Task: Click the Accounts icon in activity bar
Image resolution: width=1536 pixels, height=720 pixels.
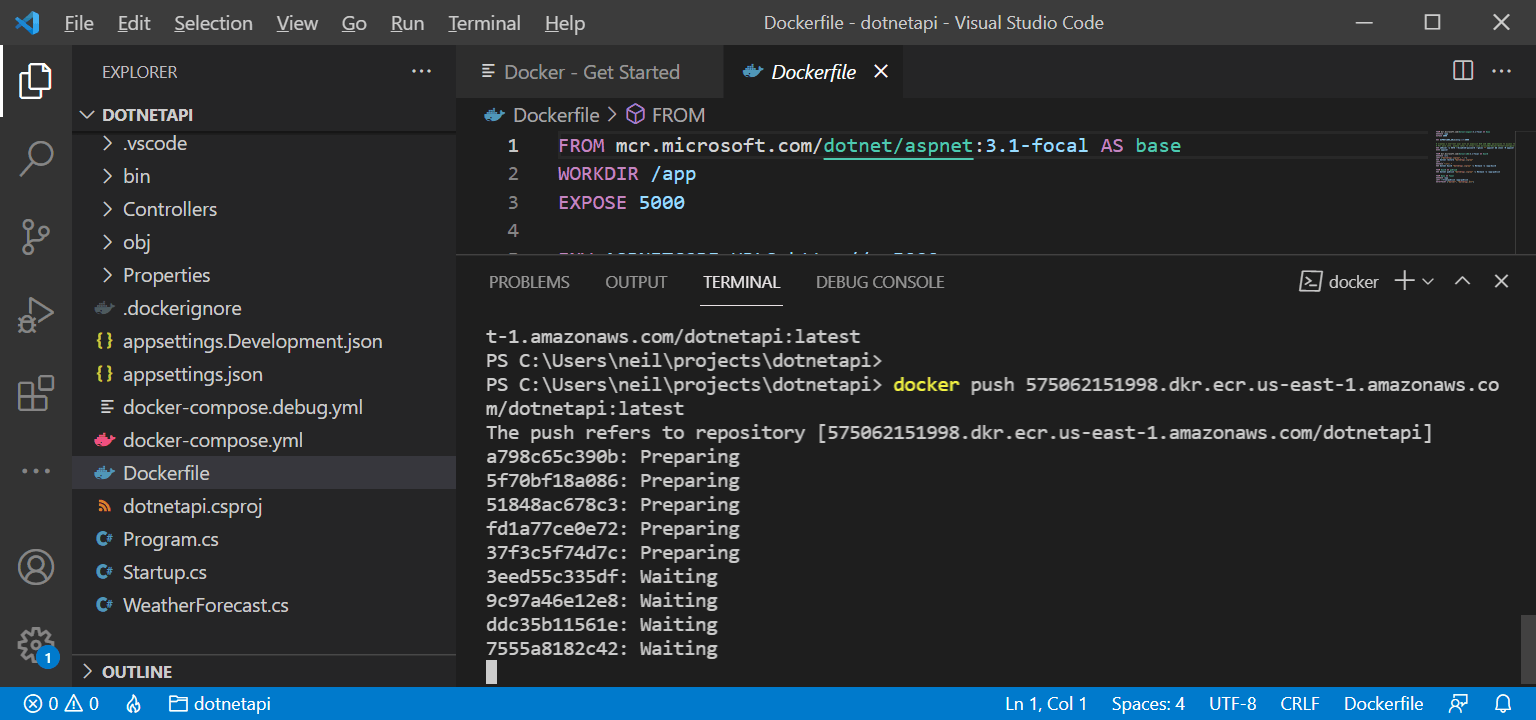Action: [x=36, y=567]
